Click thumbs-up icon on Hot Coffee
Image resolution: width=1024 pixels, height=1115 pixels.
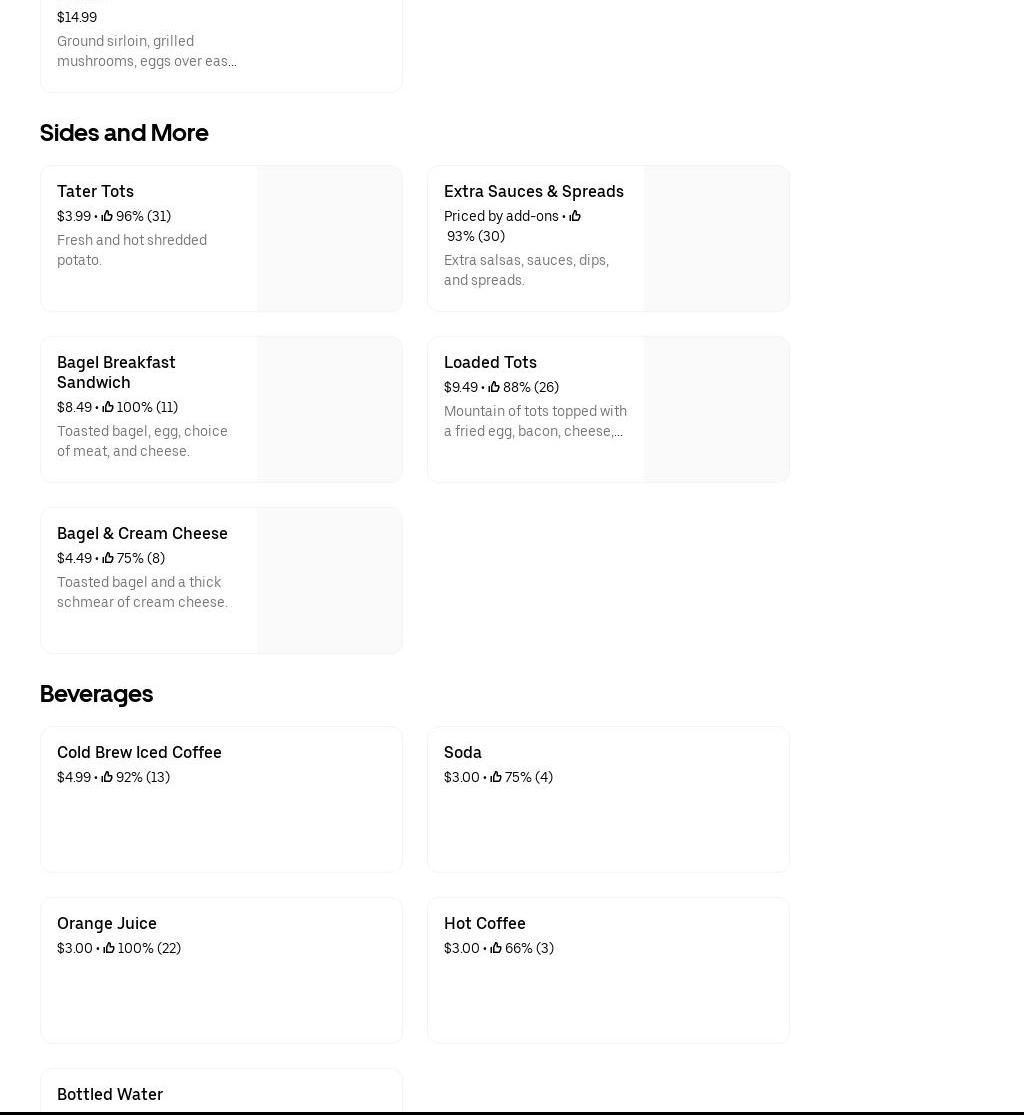[496, 948]
